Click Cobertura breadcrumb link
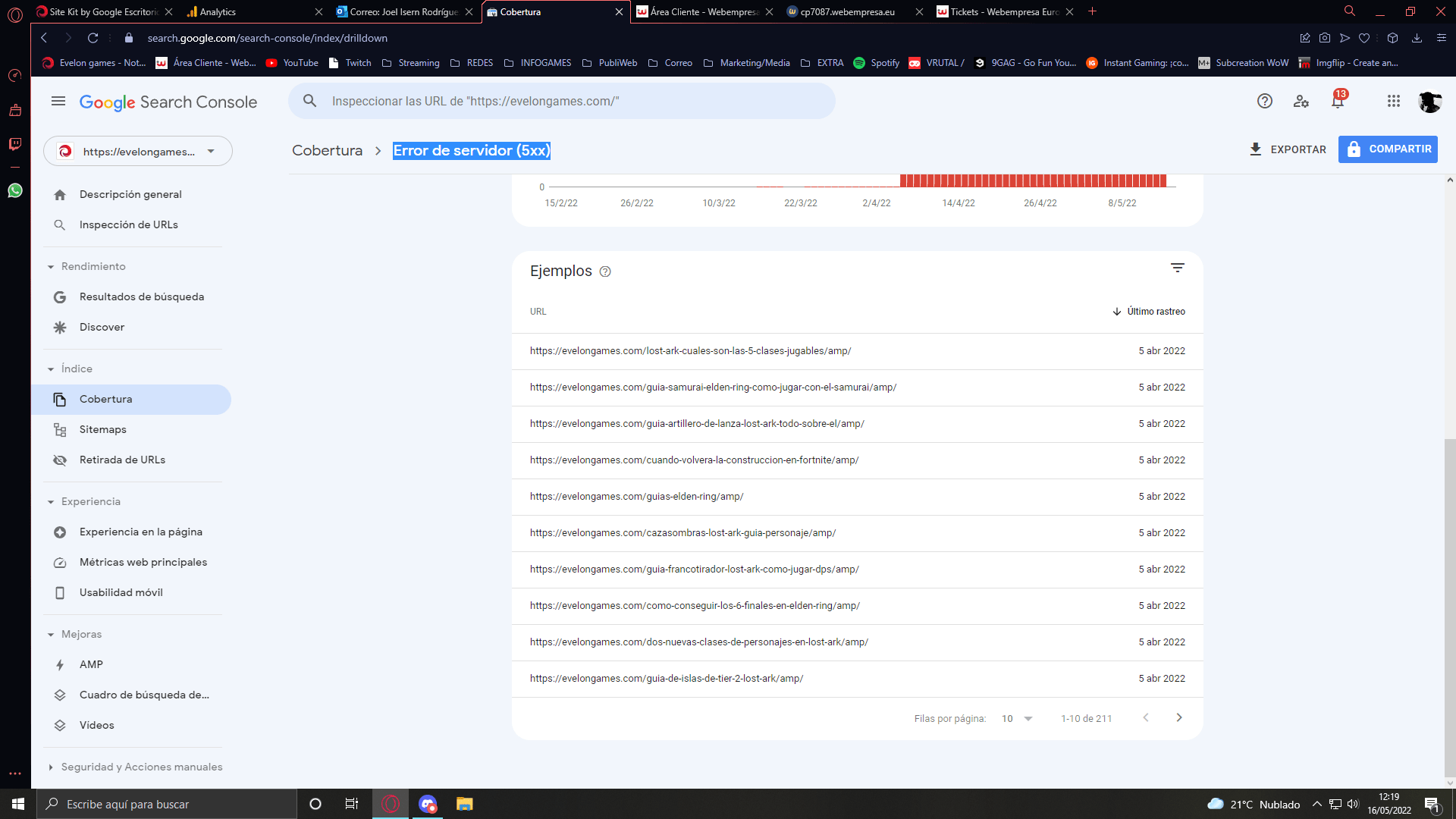The image size is (1456, 819). (328, 151)
